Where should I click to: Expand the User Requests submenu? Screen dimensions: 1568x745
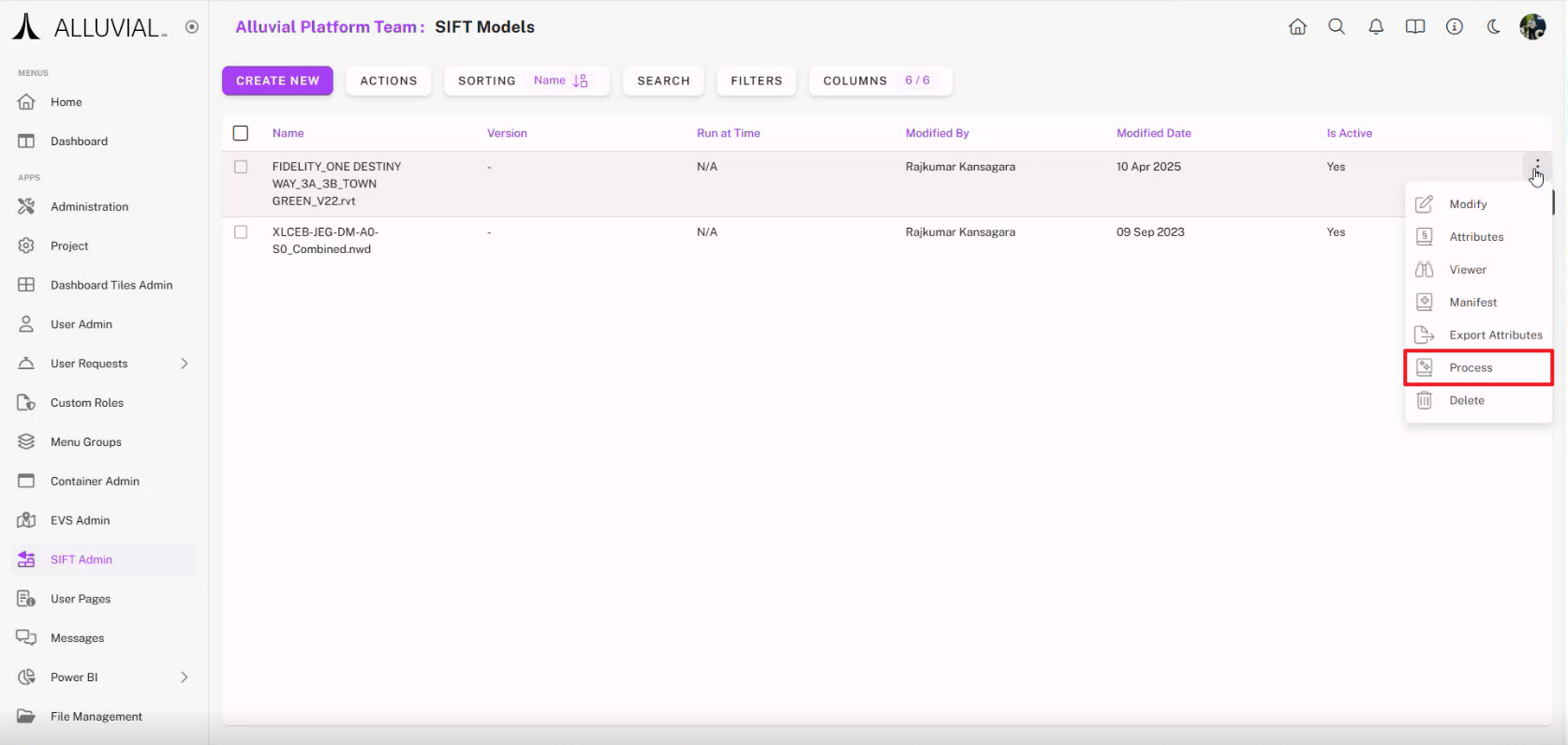185,364
